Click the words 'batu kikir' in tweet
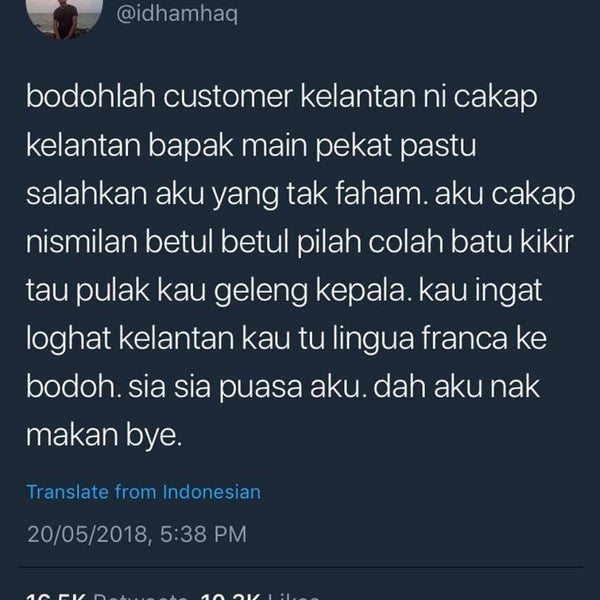Viewport: 600px width, 600px height. (512, 242)
